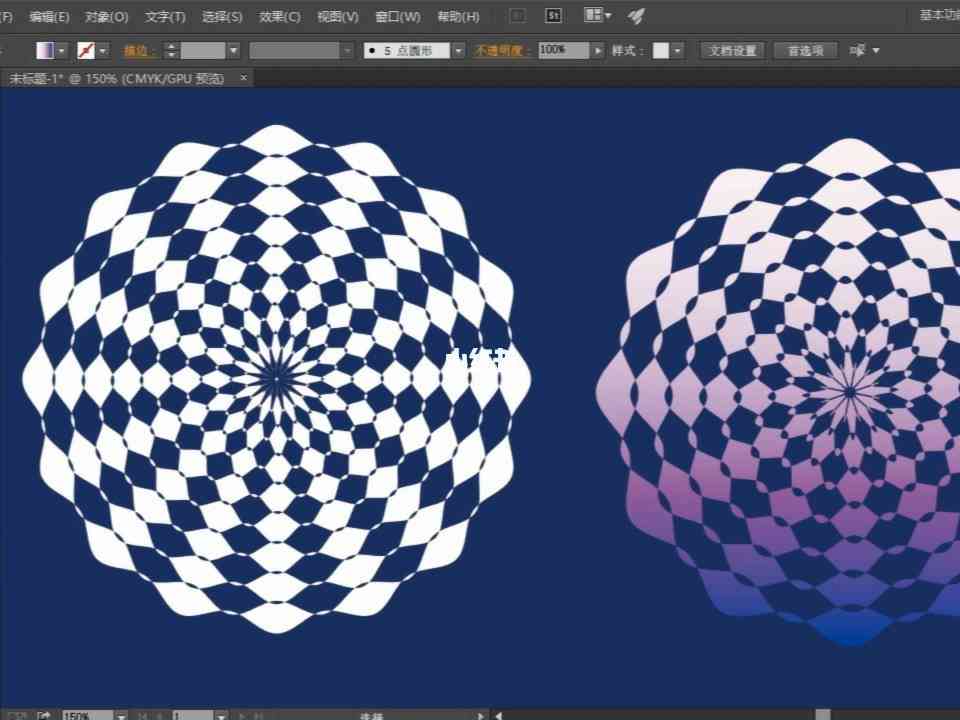Viewport: 960px width, 720px height.
Task: Click the artboard number field
Action: [x=192, y=715]
